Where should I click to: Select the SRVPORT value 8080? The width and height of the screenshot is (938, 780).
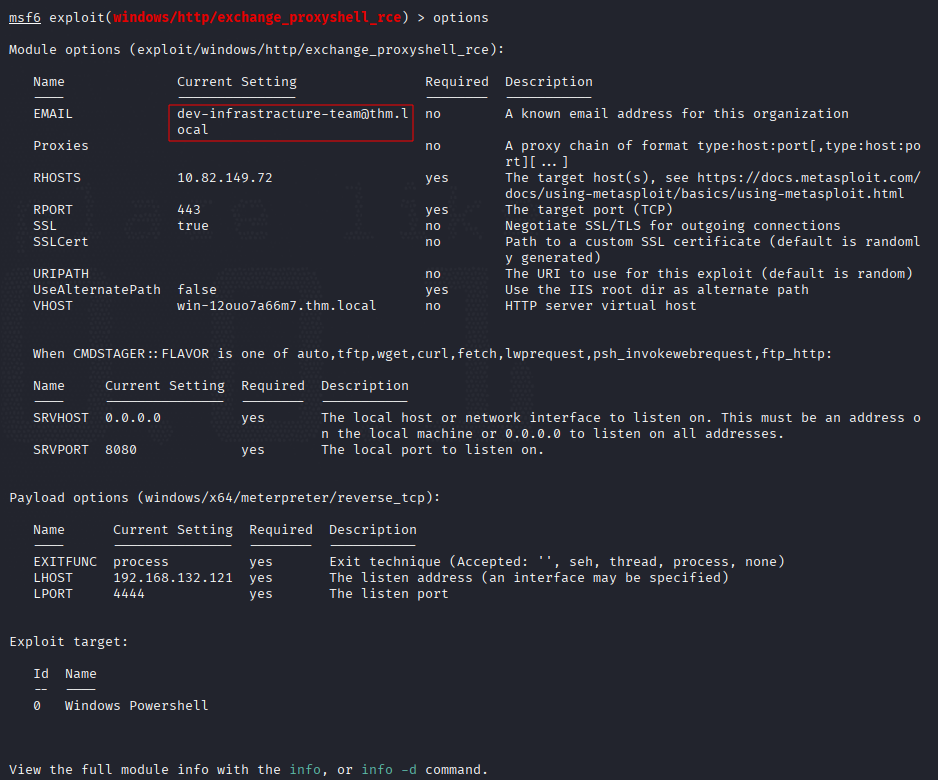[x=121, y=450]
